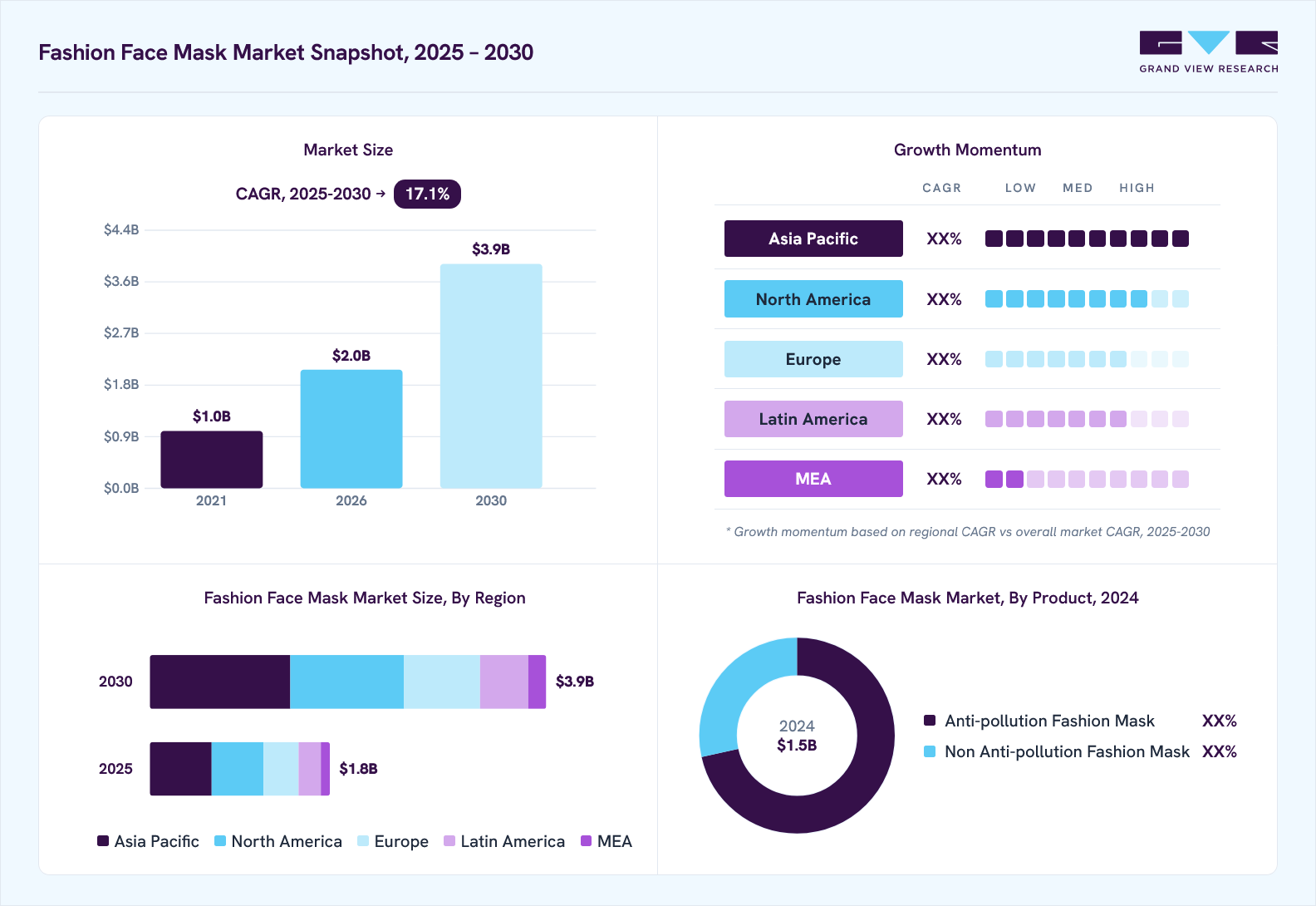The image size is (1316, 906).
Task: Click the "HIGH" column header
Action: [x=1137, y=188]
